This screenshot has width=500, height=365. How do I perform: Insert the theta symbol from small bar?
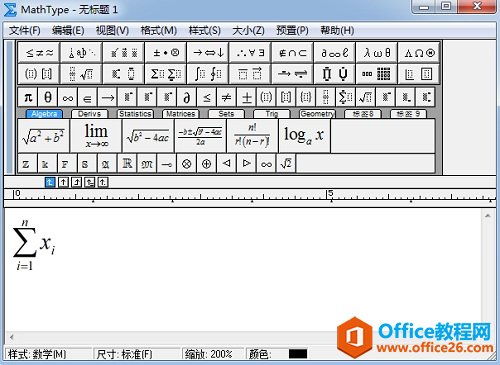pyautogui.click(x=48, y=97)
